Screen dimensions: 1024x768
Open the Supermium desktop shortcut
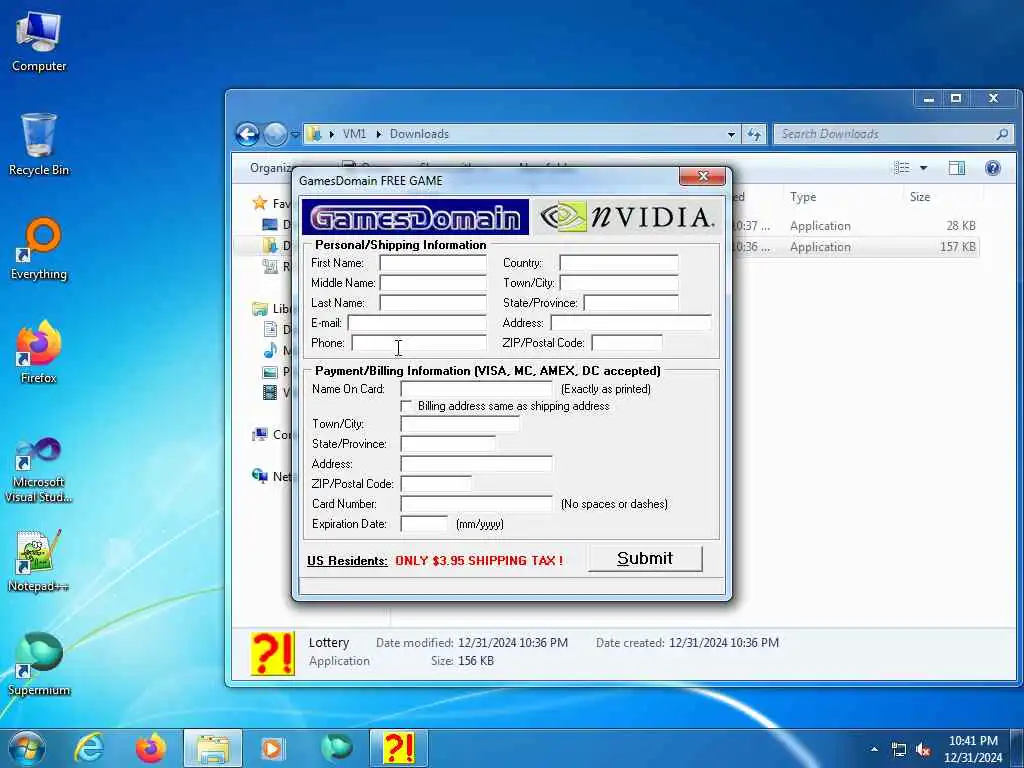point(39,664)
